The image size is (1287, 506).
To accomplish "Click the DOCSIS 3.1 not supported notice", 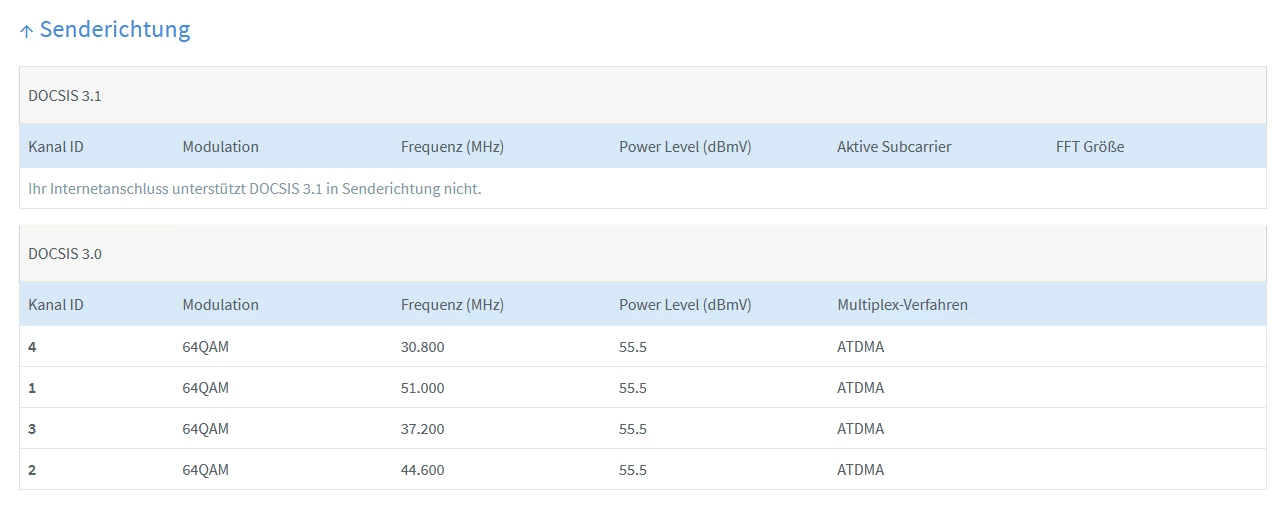I will [255, 189].
